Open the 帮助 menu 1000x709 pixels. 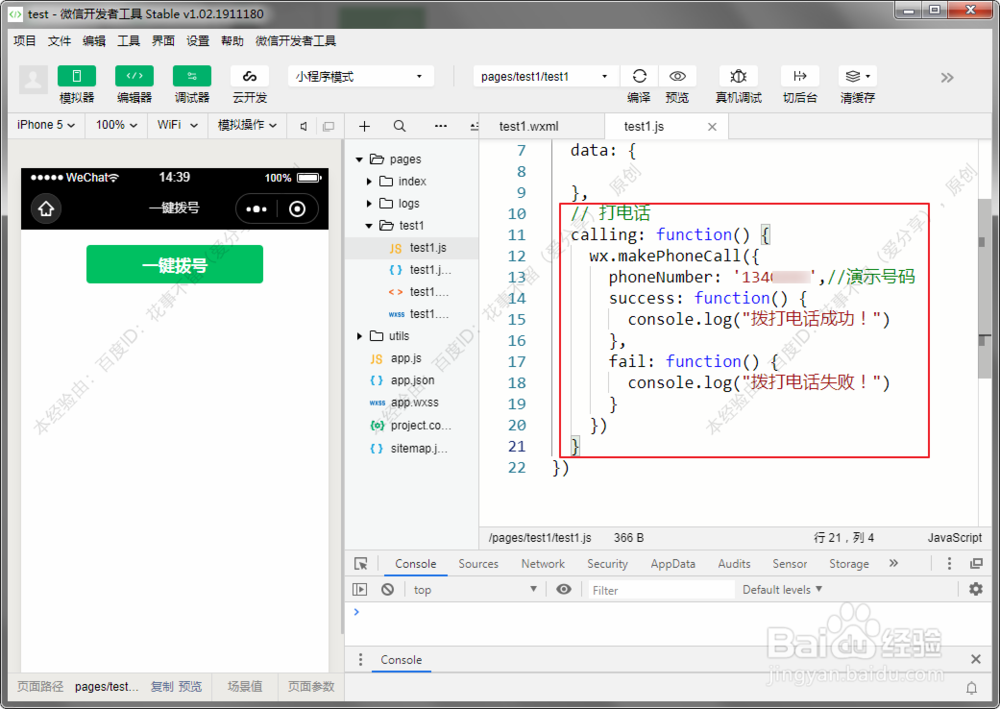[232, 41]
